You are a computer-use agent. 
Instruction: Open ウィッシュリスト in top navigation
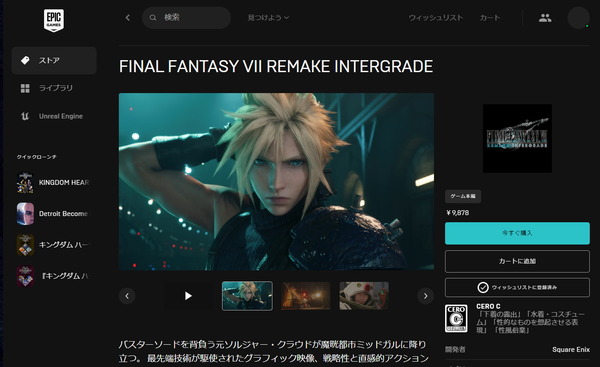(x=435, y=18)
